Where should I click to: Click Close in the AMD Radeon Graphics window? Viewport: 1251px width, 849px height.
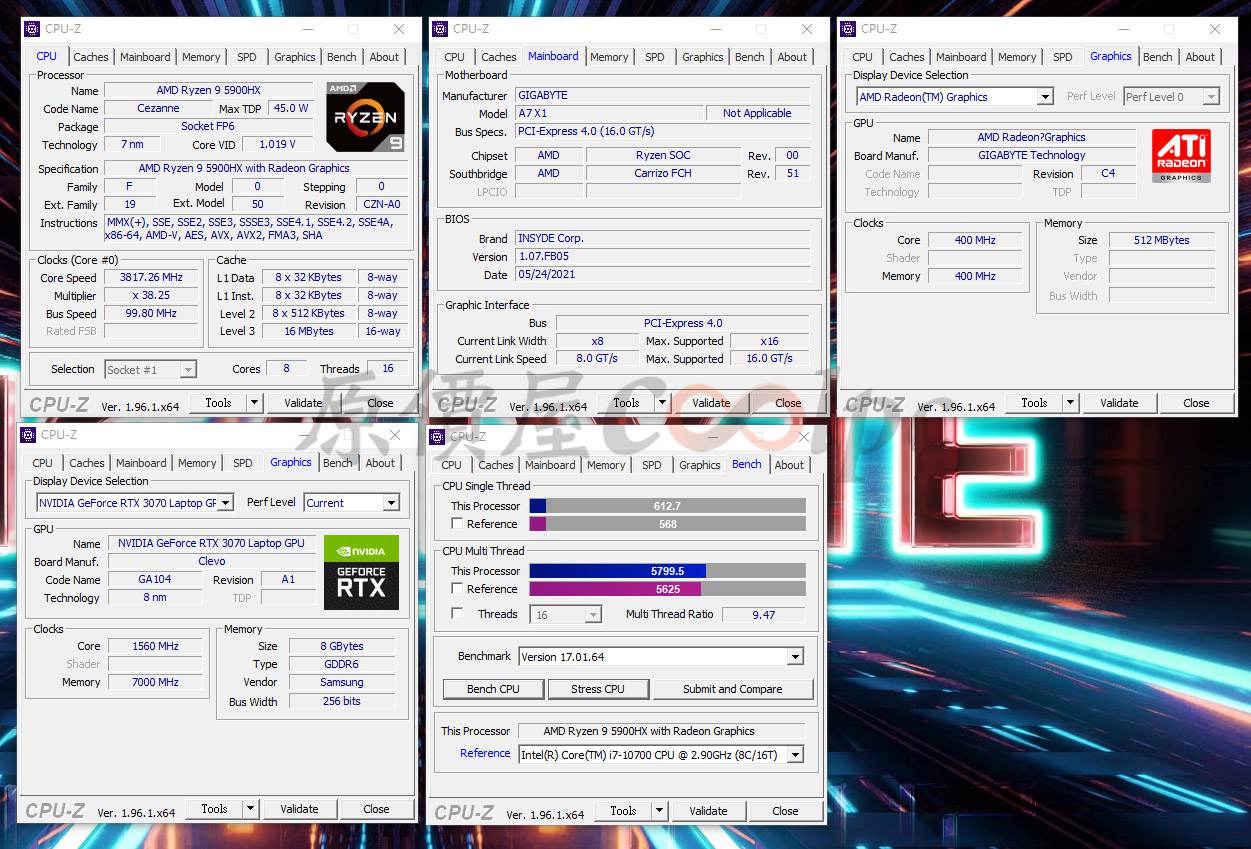pyautogui.click(x=1196, y=403)
